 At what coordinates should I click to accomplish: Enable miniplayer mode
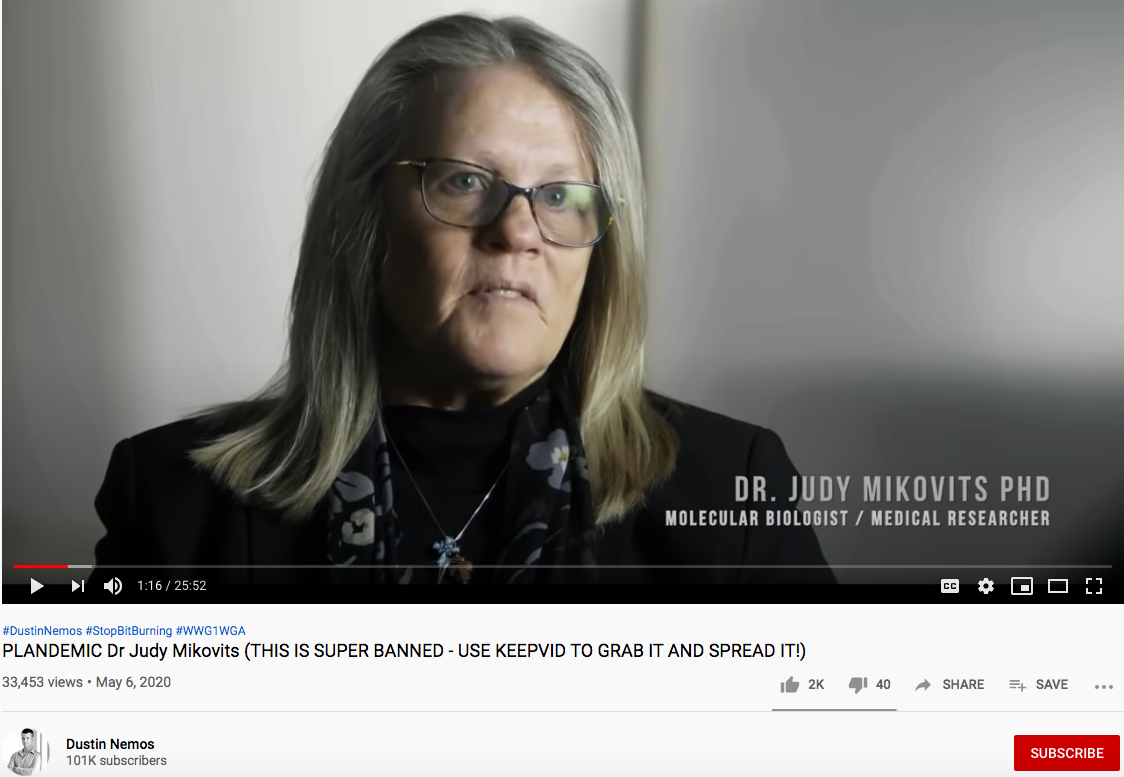pyautogui.click(x=1021, y=586)
